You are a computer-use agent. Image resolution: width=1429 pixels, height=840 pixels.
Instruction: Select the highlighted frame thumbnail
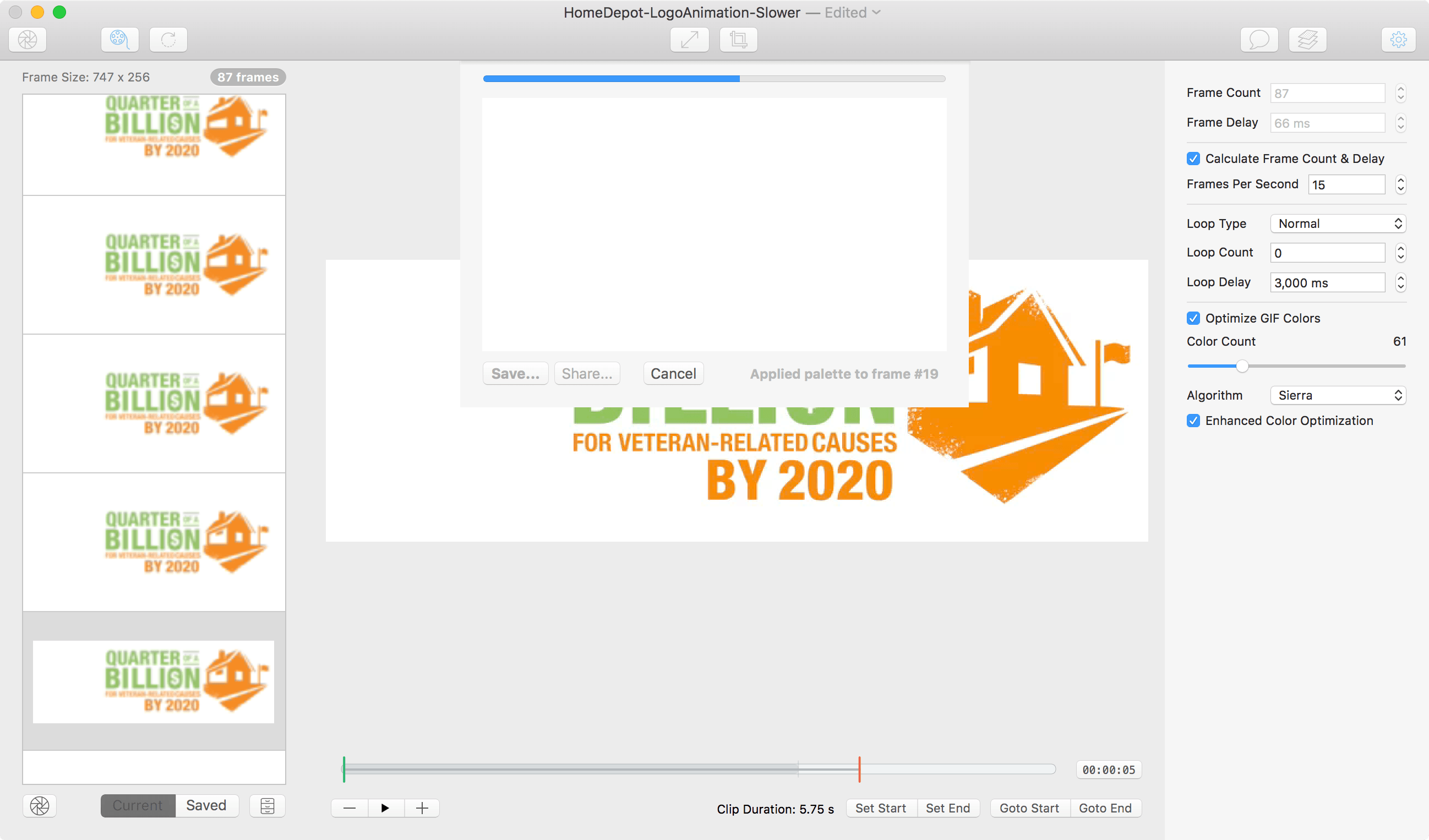[154, 681]
